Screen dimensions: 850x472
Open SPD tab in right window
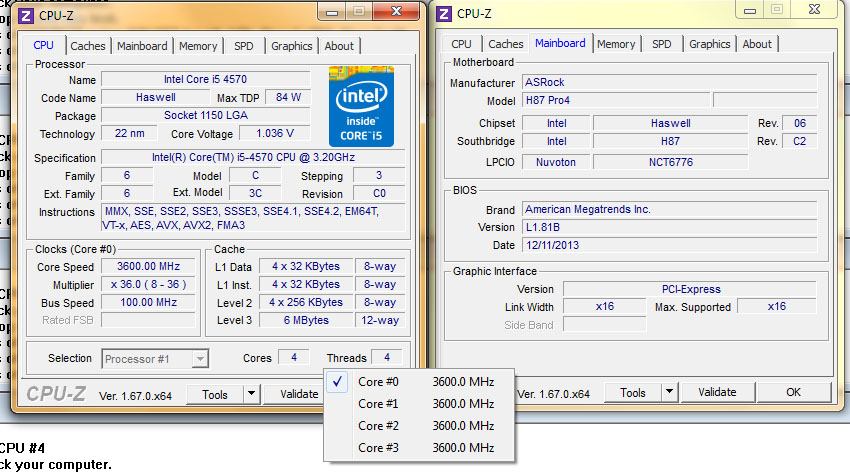pyautogui.click(x=661, y=44)
